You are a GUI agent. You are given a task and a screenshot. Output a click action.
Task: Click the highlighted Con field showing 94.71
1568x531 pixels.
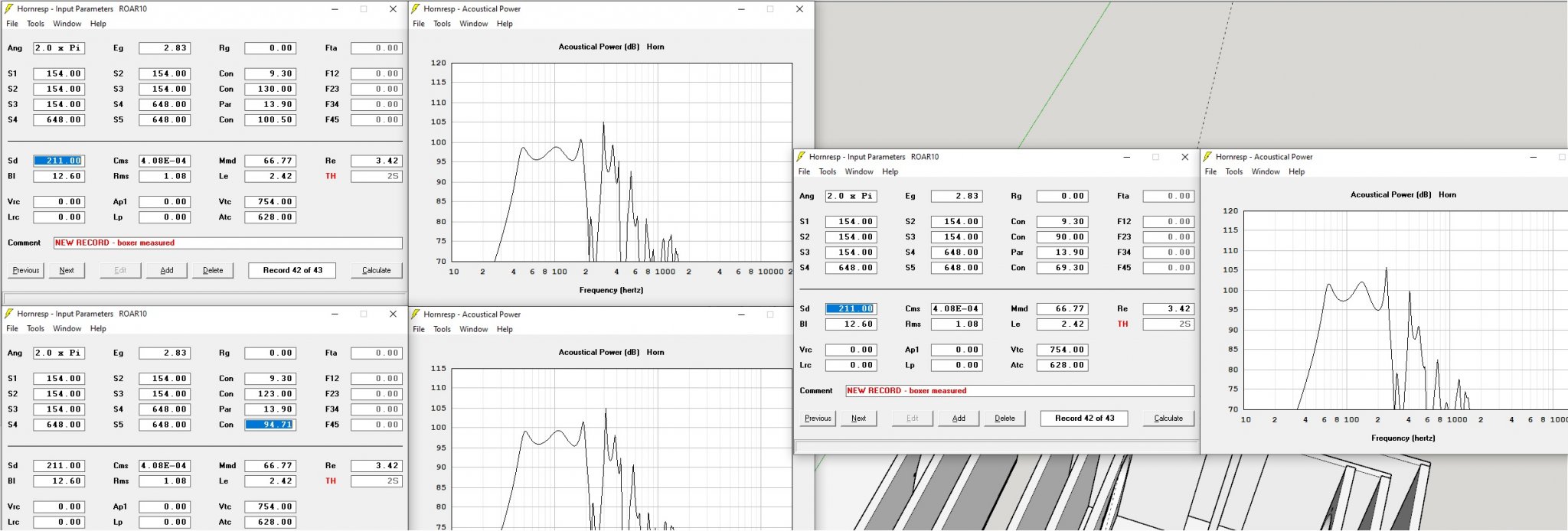270,425
